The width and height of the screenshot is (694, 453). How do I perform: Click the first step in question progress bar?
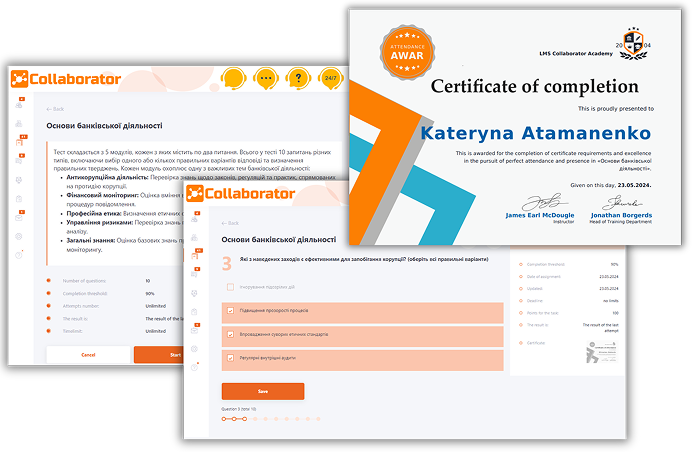click(224, 418)
